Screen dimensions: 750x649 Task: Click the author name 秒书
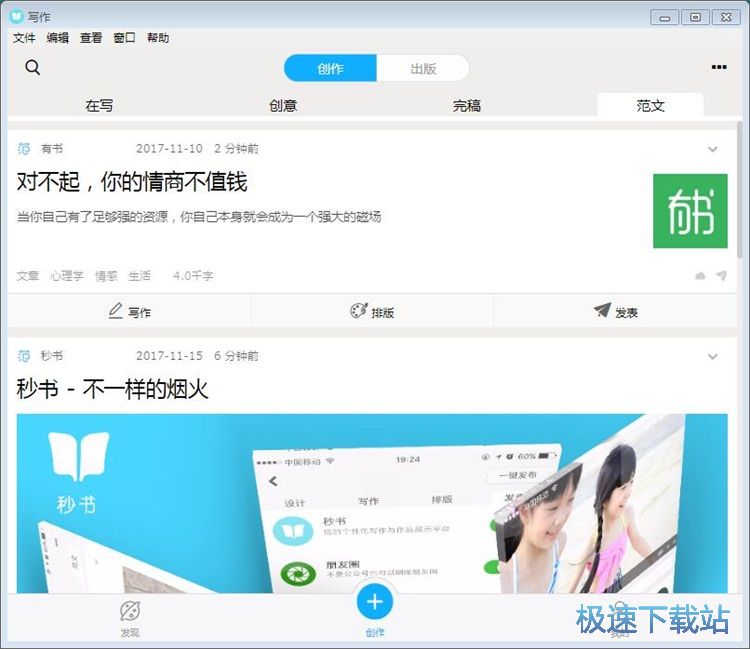pos(52,356)
